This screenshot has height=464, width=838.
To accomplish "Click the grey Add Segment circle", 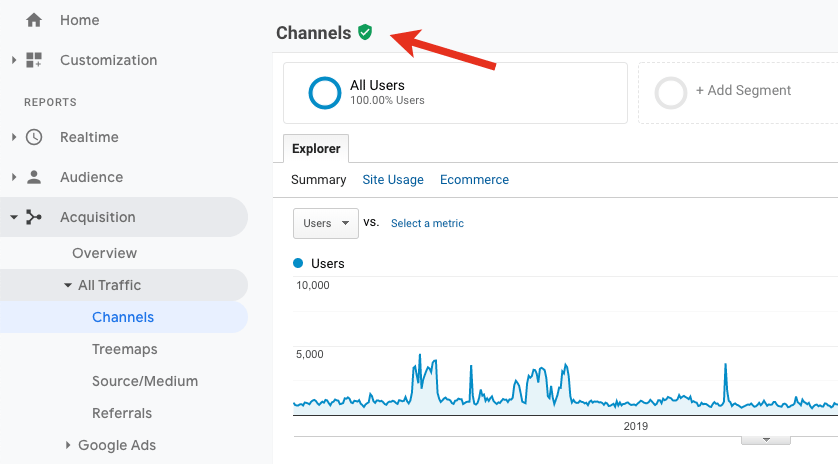I will (x=671, y=93).
